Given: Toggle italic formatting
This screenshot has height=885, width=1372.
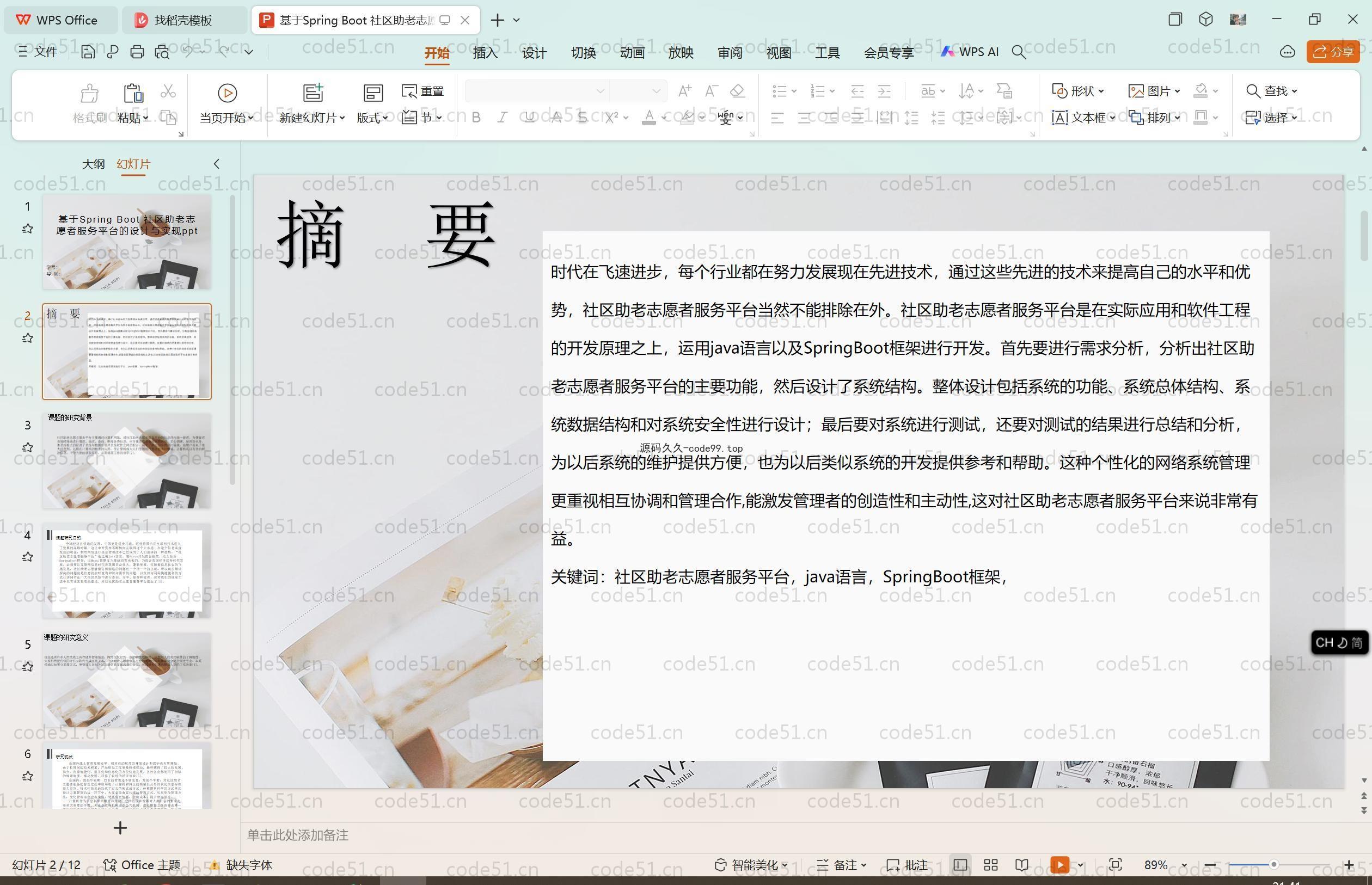Looking at the screenshot, I should [503, 118].
